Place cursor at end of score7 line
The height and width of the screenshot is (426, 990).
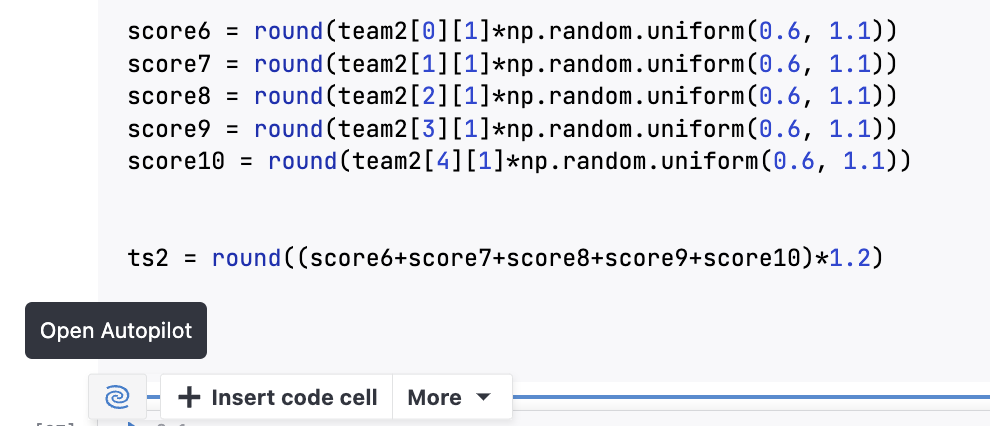(x=896, y=64)
